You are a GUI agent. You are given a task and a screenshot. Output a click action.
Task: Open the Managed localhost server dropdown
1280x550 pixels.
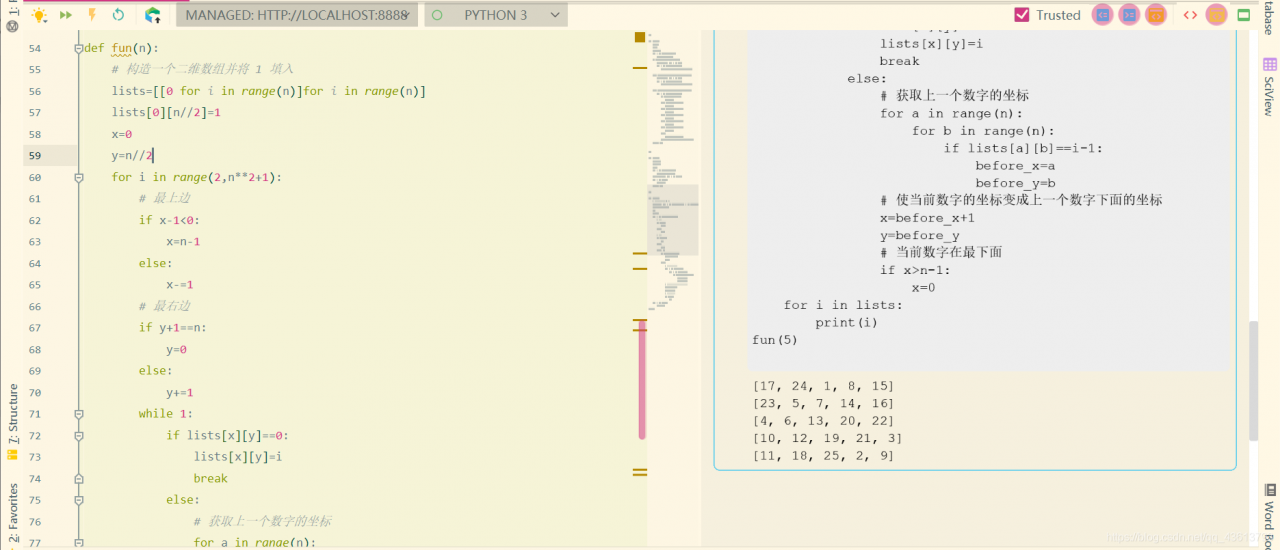pyautogui.click(x=297, y=15)
